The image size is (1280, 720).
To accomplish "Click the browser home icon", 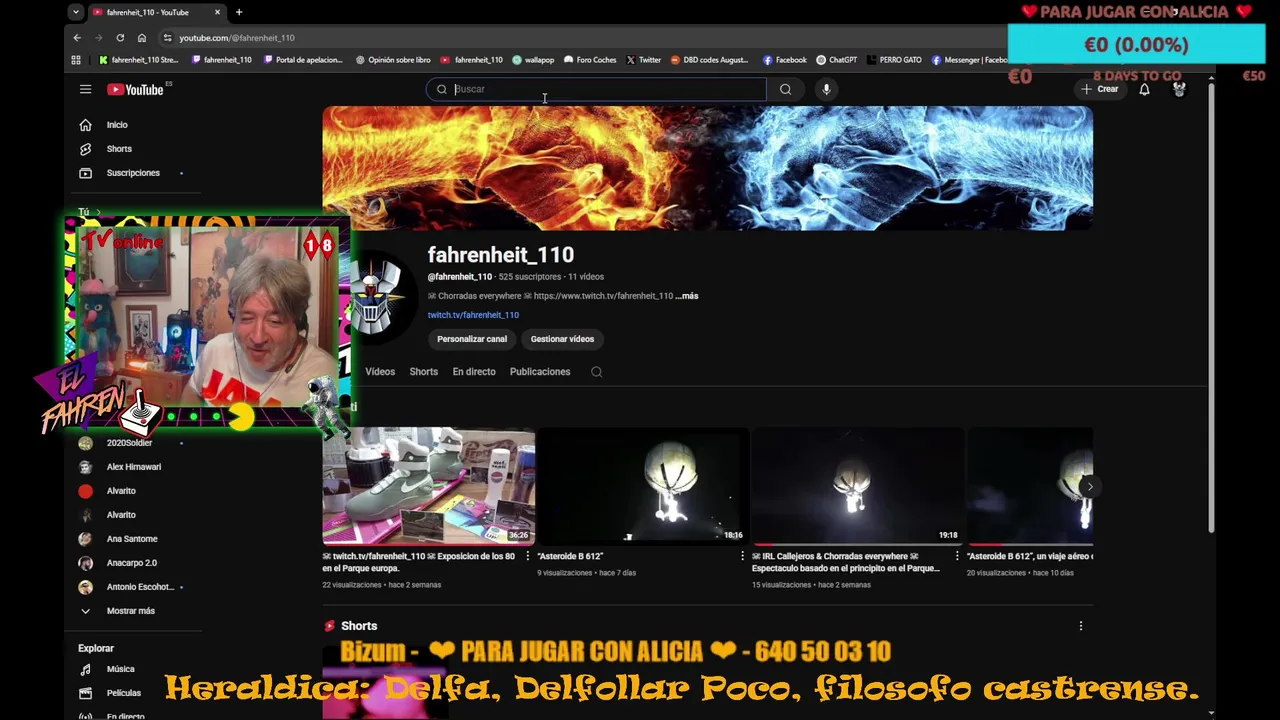I will click(x=142, y=38).
